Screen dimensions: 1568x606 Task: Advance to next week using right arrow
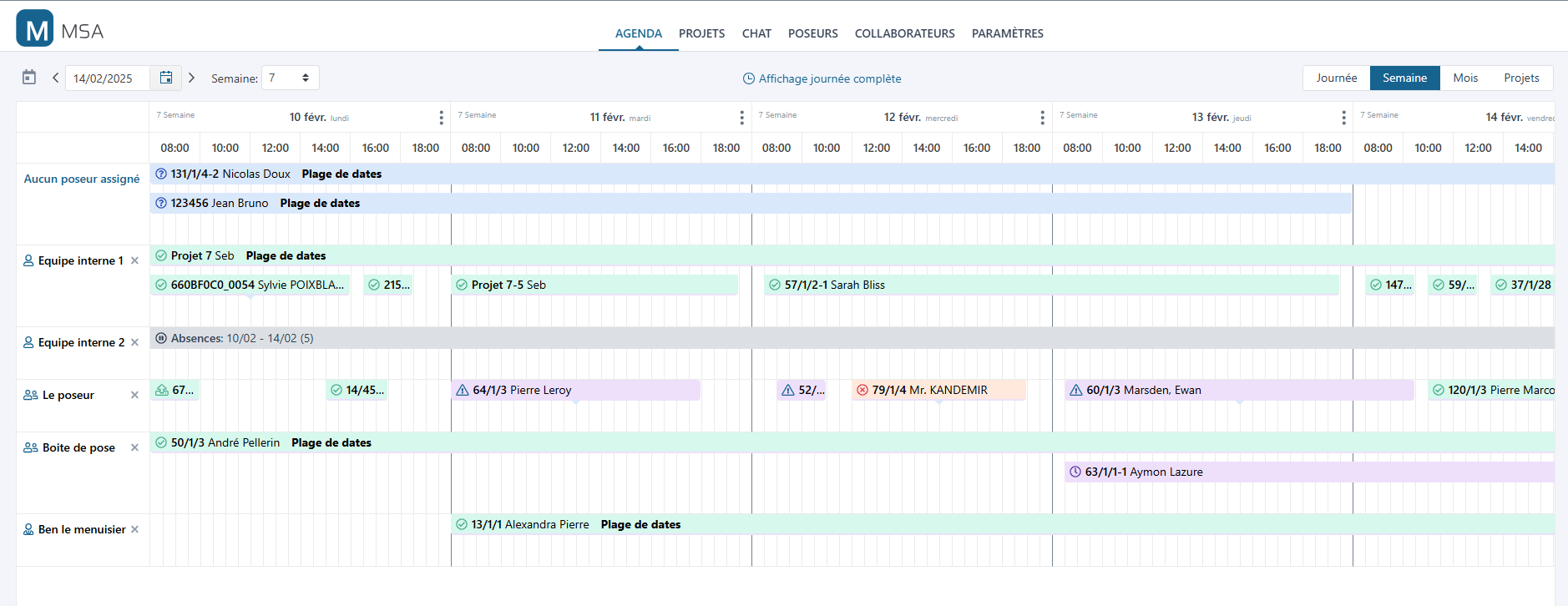(191, 78)
